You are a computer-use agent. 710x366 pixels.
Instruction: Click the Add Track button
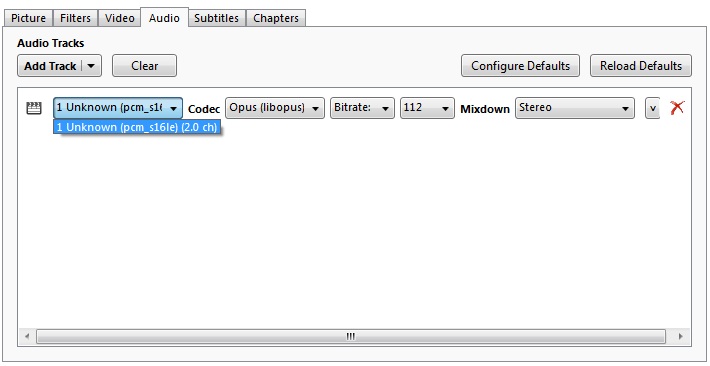tap(50, 66)
